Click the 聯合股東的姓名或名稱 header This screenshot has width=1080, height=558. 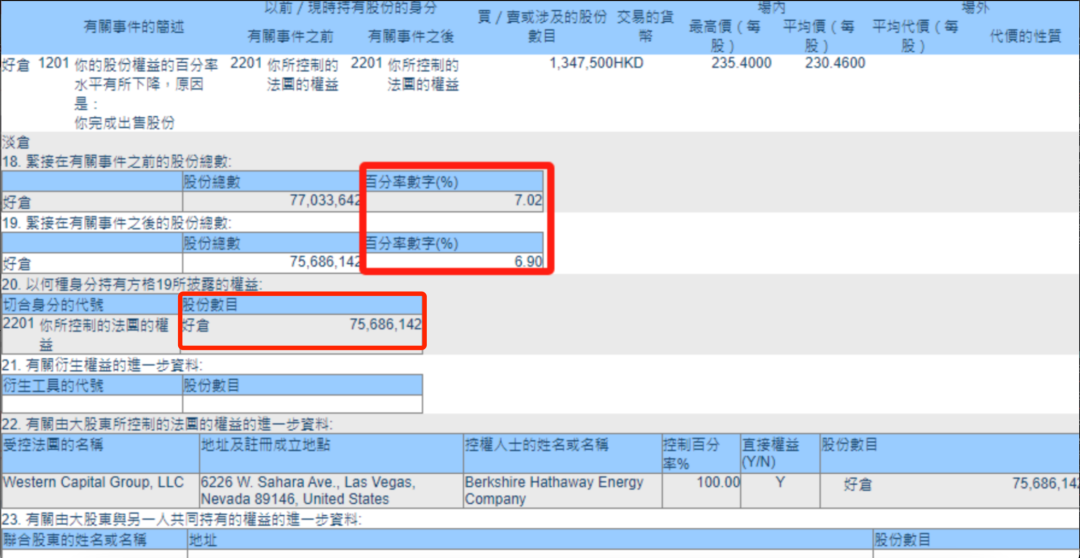click(75, 540)
